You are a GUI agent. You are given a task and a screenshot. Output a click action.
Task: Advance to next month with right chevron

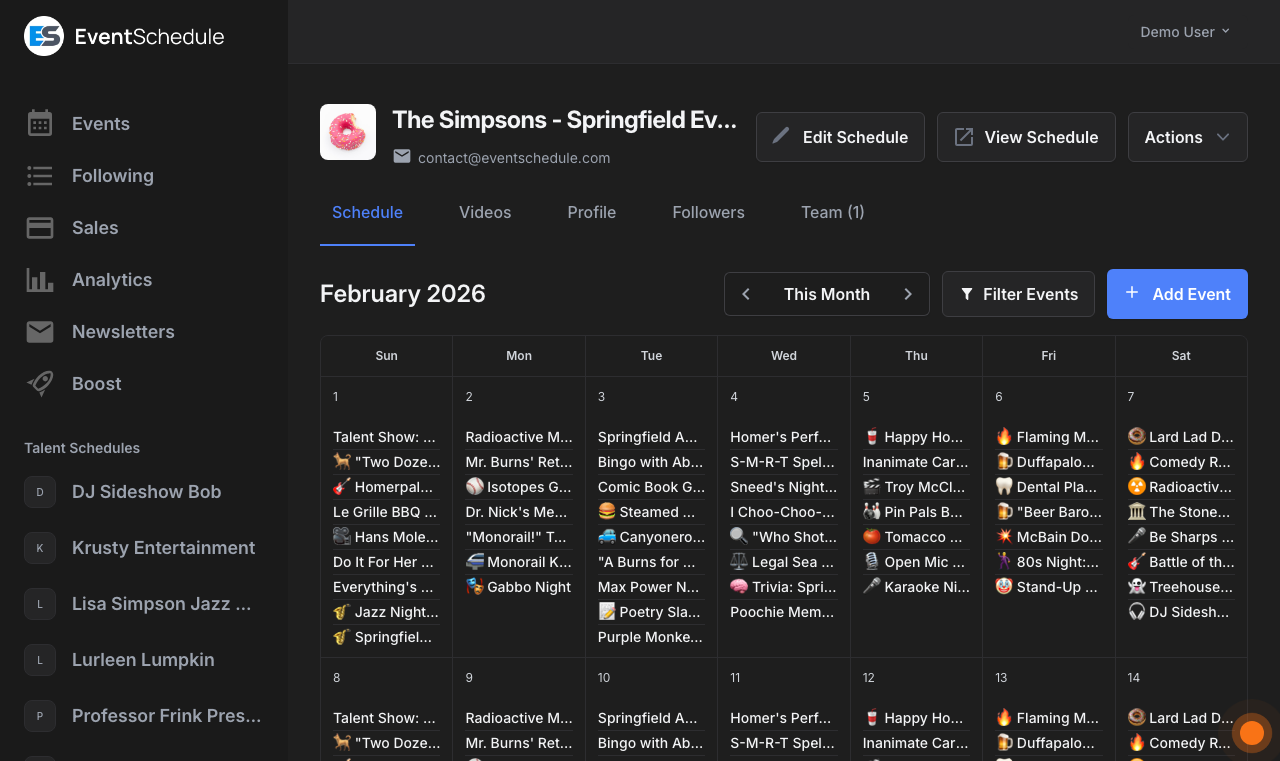(x=908, y=294)
